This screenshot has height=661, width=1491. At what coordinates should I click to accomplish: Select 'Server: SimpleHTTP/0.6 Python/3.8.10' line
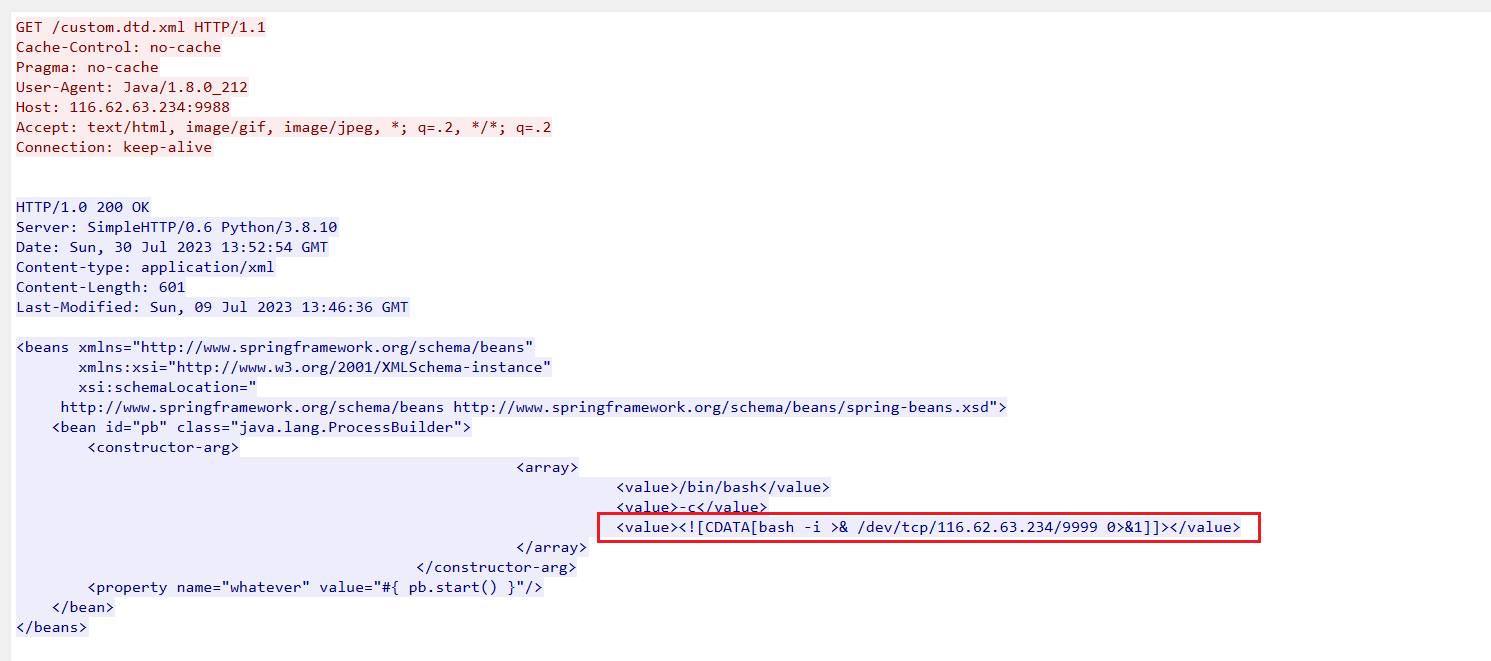click(x=177, y=227)
